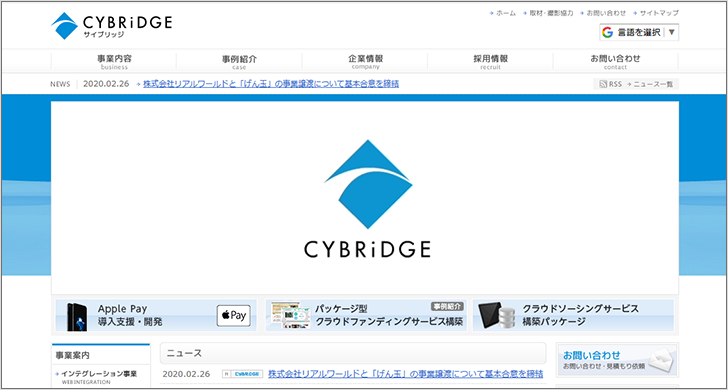728x390 pixels.
Task: Open the top お問い合わせ link
Action: [606, 13]
